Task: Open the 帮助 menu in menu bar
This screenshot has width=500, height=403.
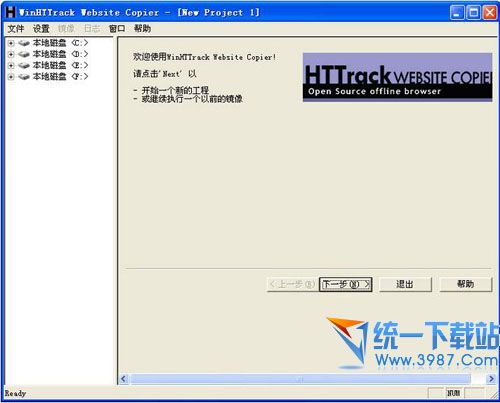Action: (142, 29)
